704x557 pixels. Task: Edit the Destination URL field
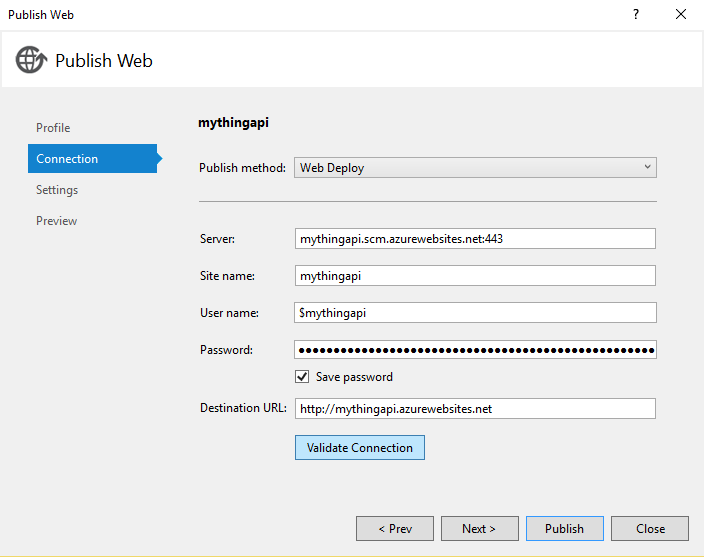coord(475,408)
